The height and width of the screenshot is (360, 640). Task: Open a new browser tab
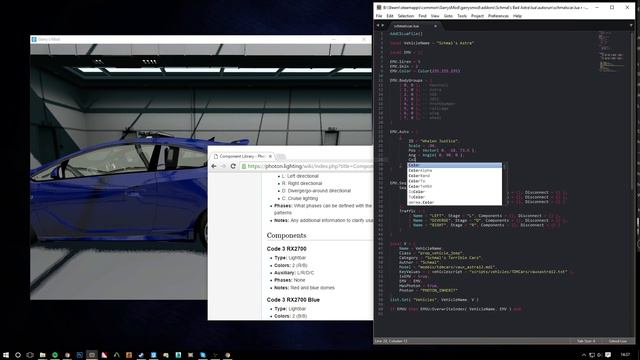pyautogui.click(x=281, y=157)
